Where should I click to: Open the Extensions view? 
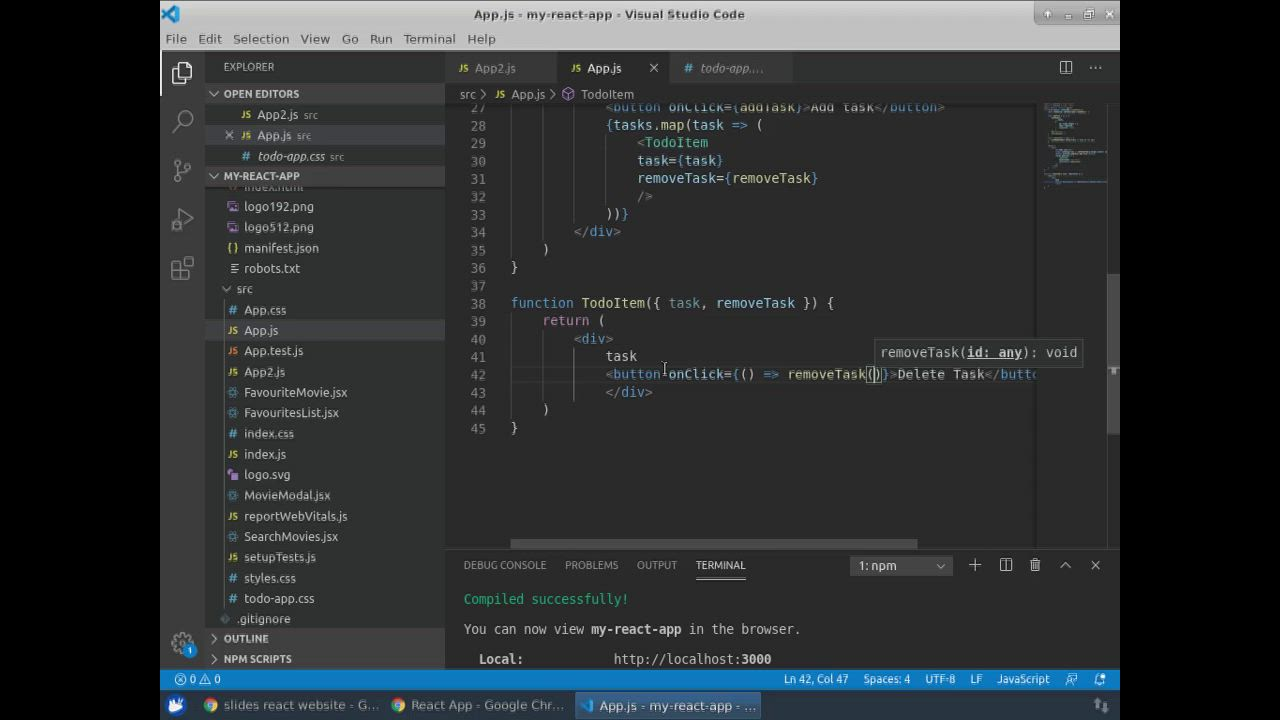[x=182, y=268]
